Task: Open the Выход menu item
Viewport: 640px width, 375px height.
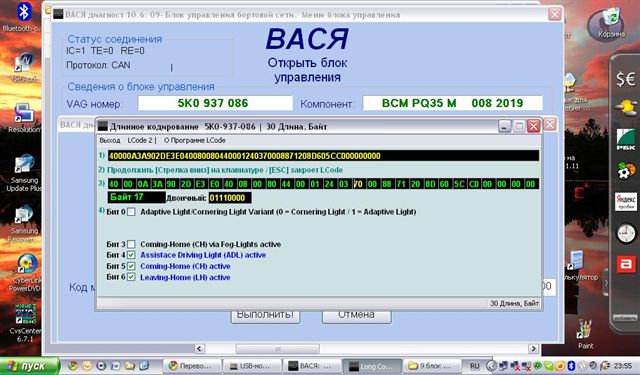Action: tap(110, 140)
